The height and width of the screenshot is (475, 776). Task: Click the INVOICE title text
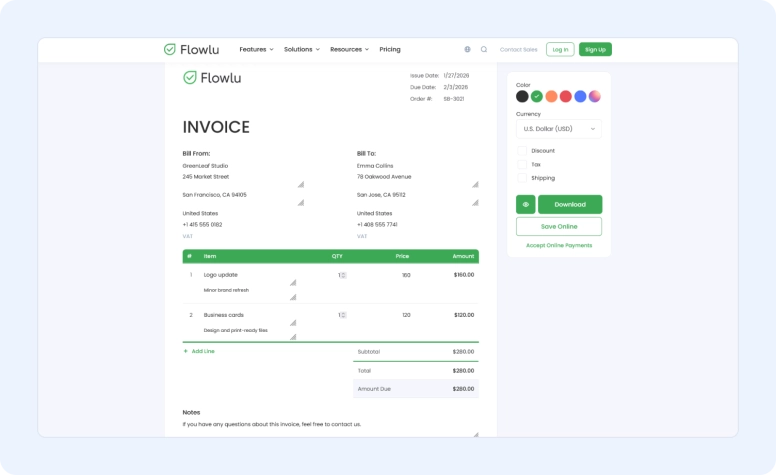[216, 127]
